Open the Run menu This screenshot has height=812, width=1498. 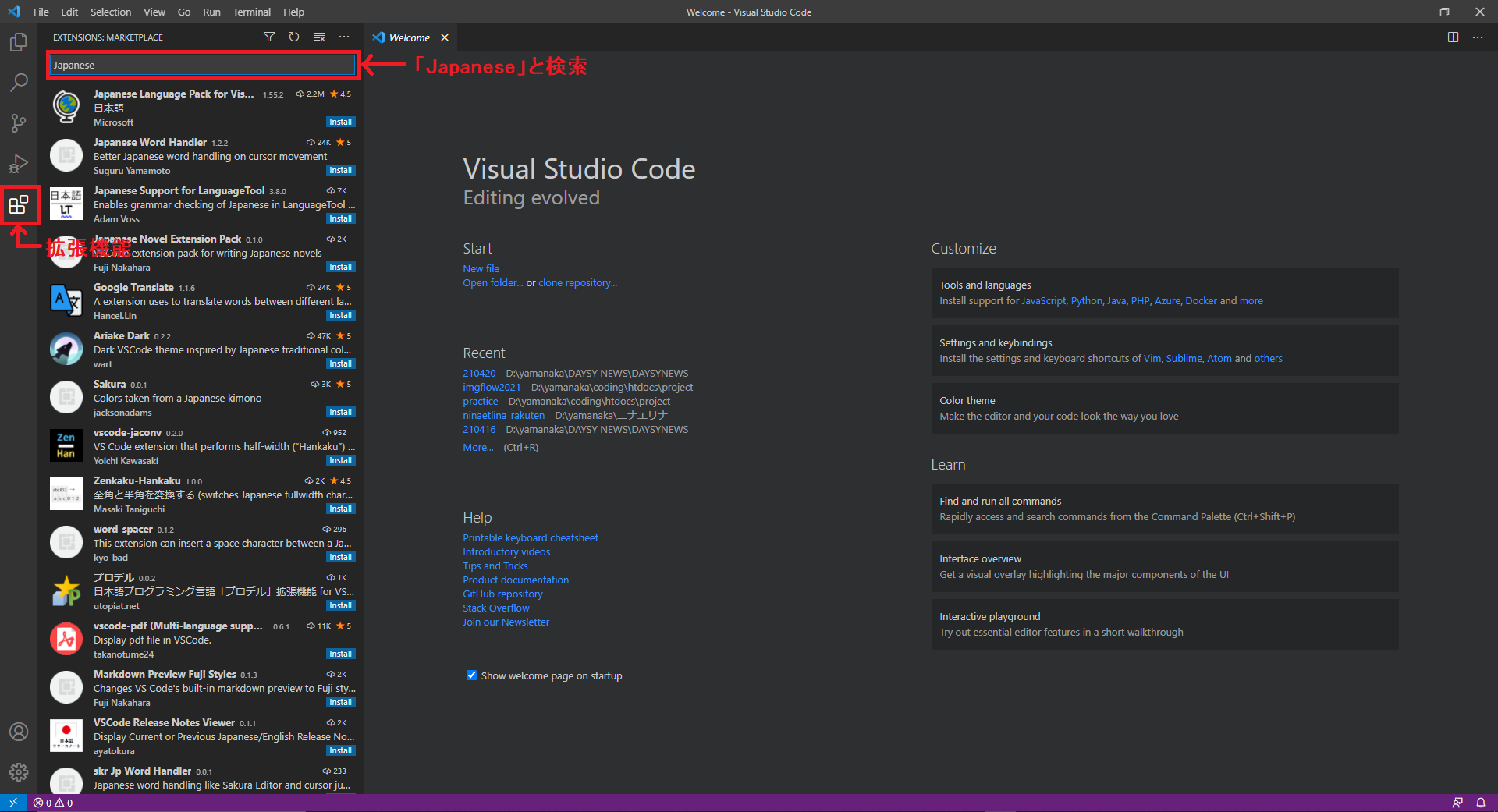[x=211, y=12]
